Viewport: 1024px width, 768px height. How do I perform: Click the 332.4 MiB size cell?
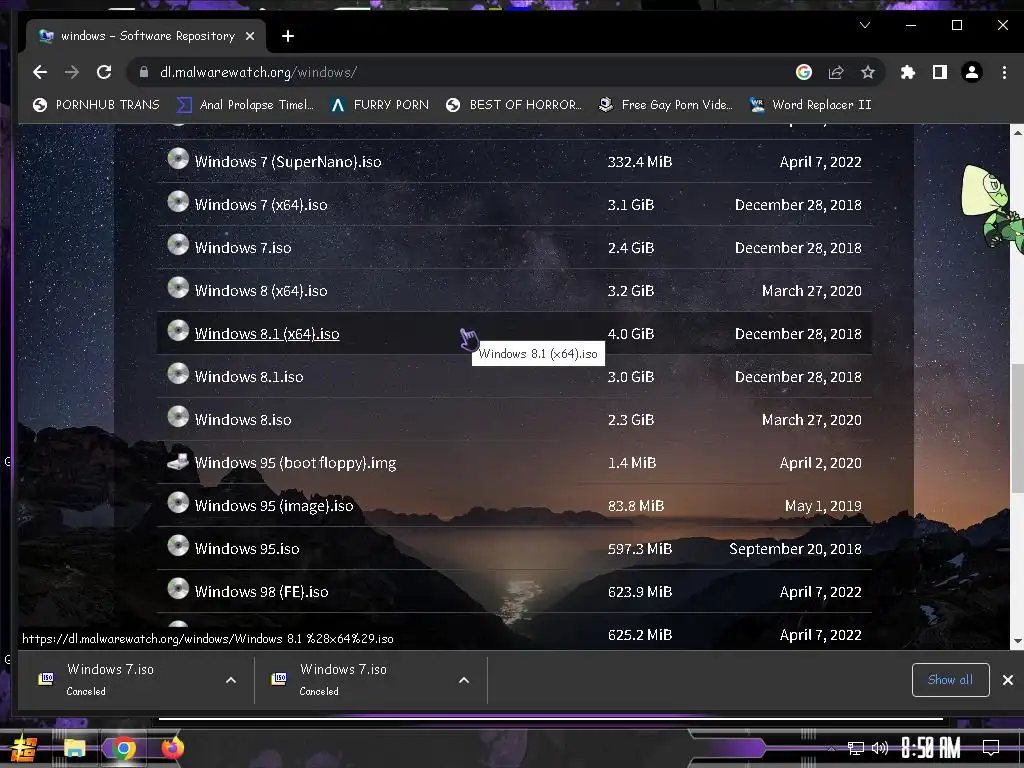click(640, 162)
